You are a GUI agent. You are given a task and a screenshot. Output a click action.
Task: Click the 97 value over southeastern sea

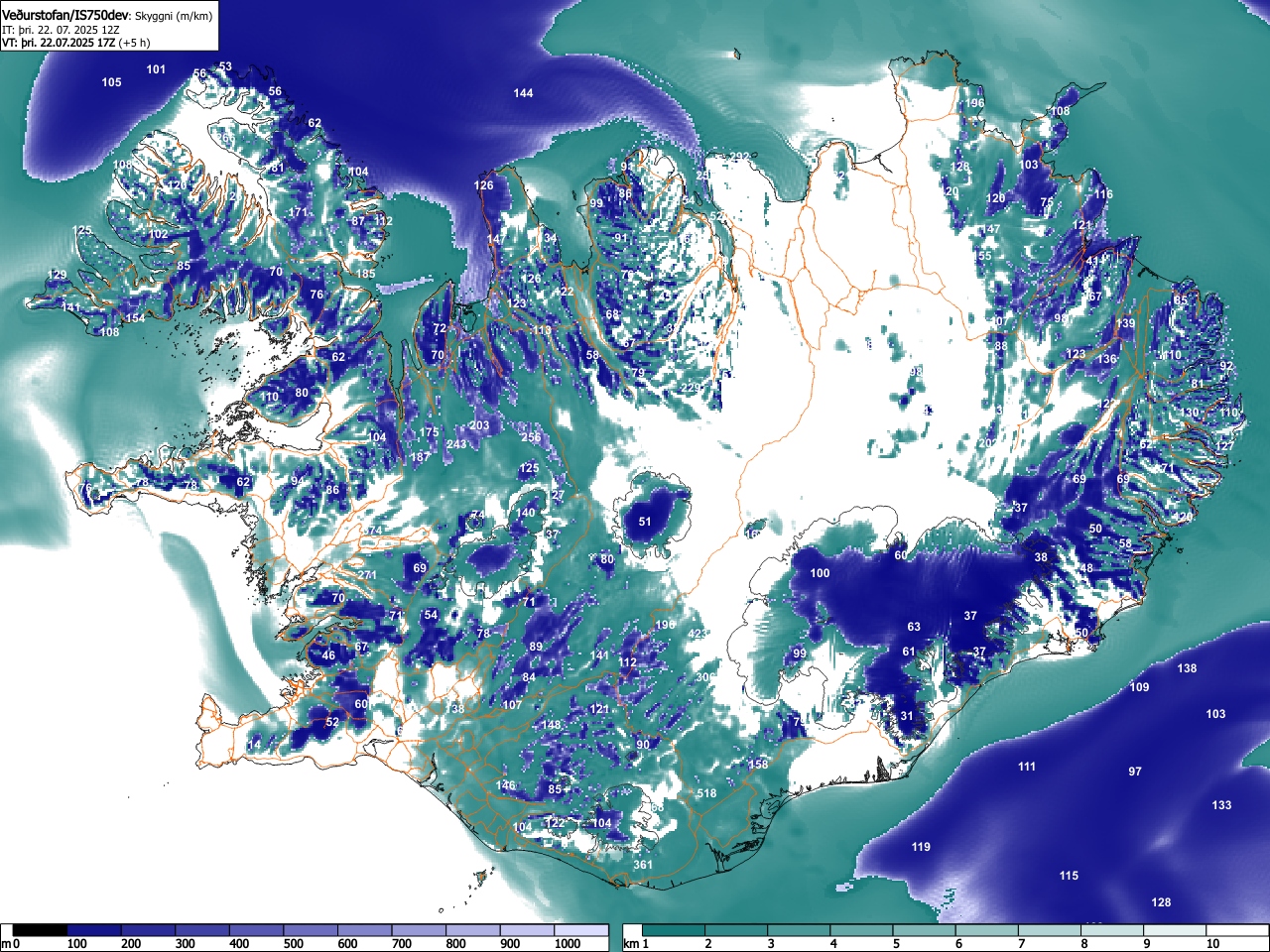1135,772
